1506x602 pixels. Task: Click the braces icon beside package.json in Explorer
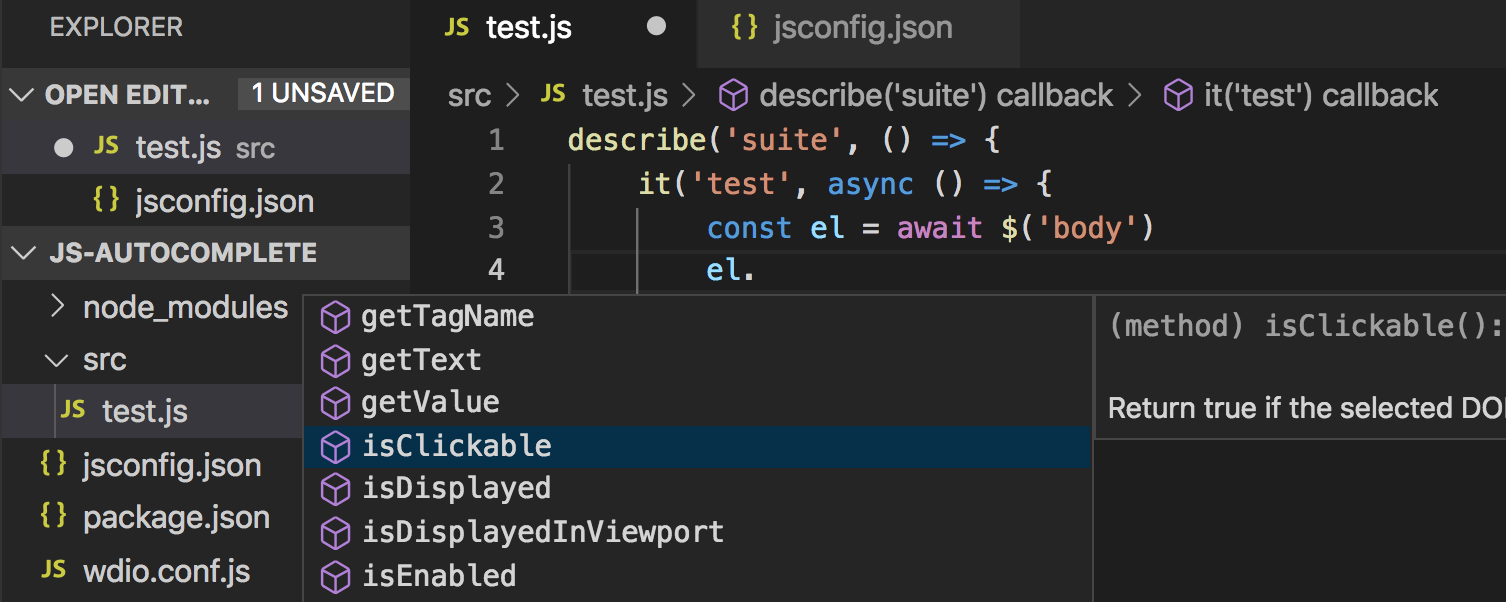point(51,517)
